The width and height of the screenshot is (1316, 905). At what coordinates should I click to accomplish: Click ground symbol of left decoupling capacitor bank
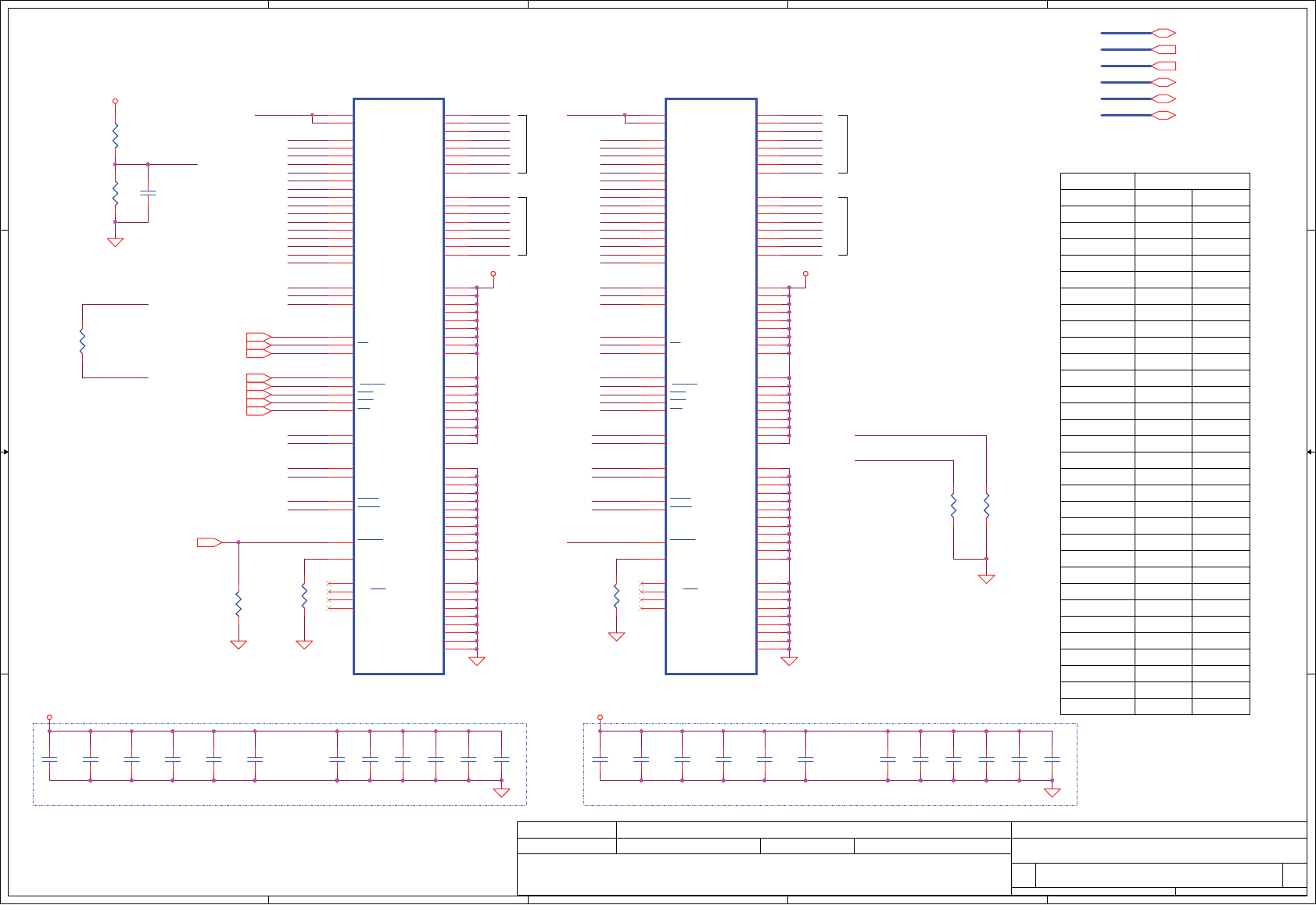[501, 792]
